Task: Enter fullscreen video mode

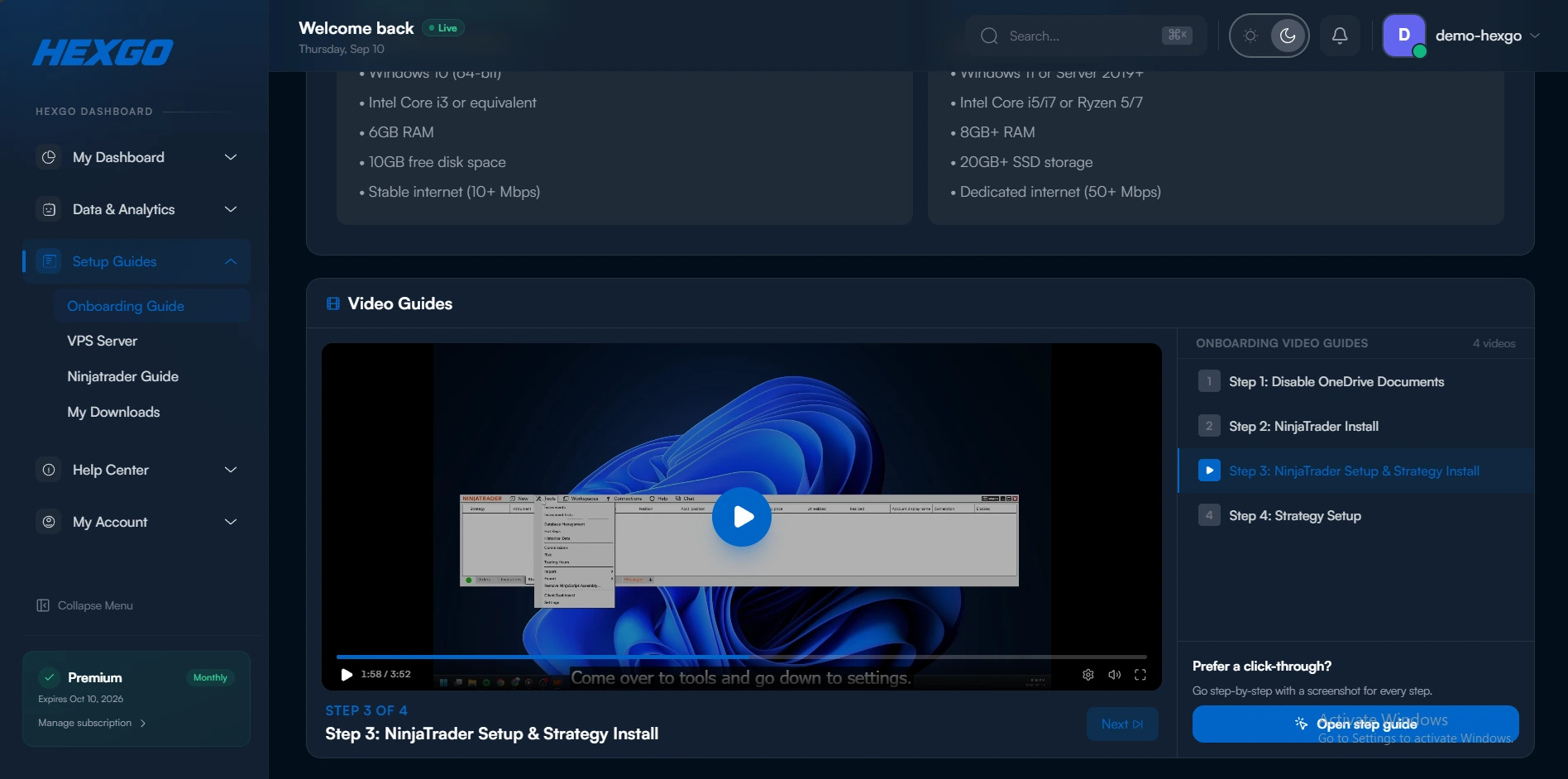Action: click(1140, 675)
